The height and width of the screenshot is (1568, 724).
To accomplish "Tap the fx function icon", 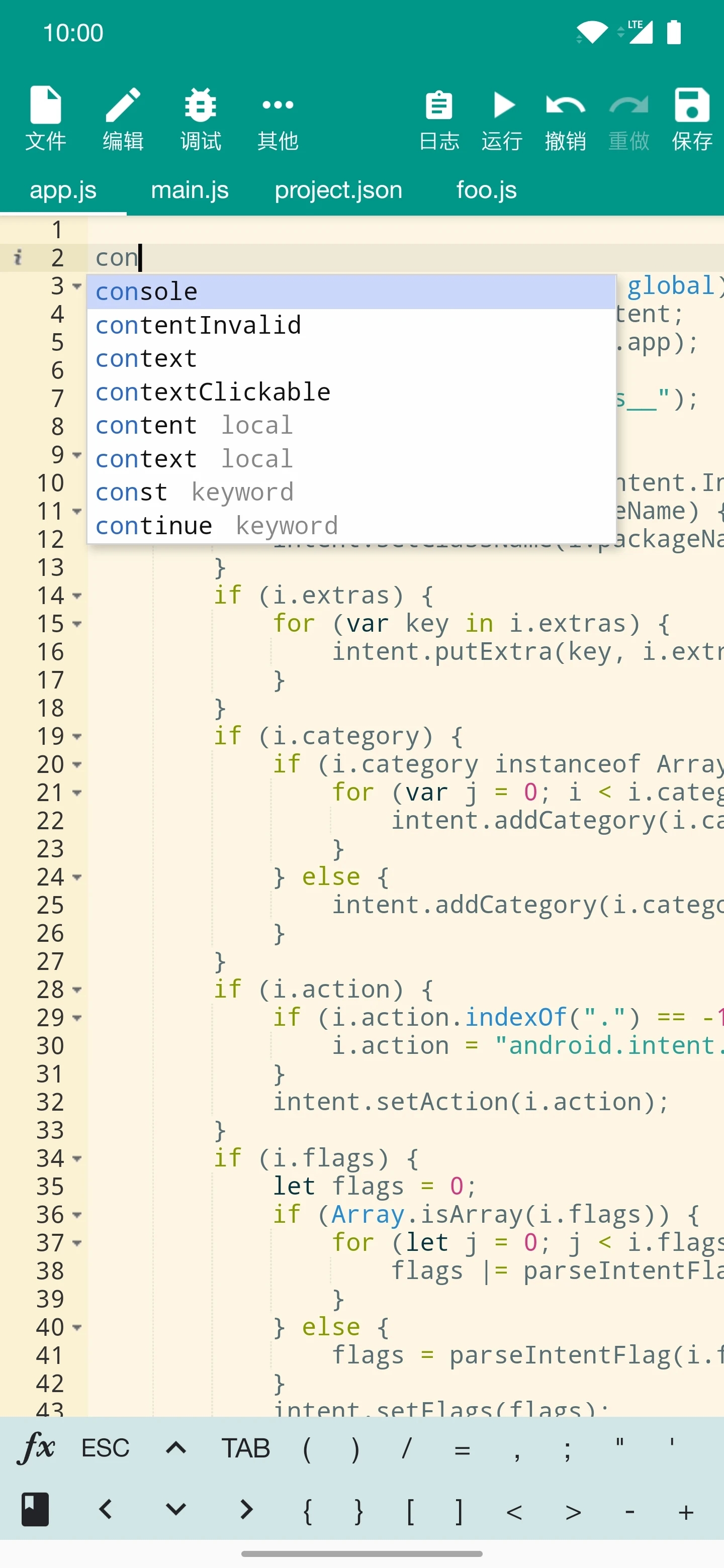I will pyautogui.click(x=37, y=1447).
